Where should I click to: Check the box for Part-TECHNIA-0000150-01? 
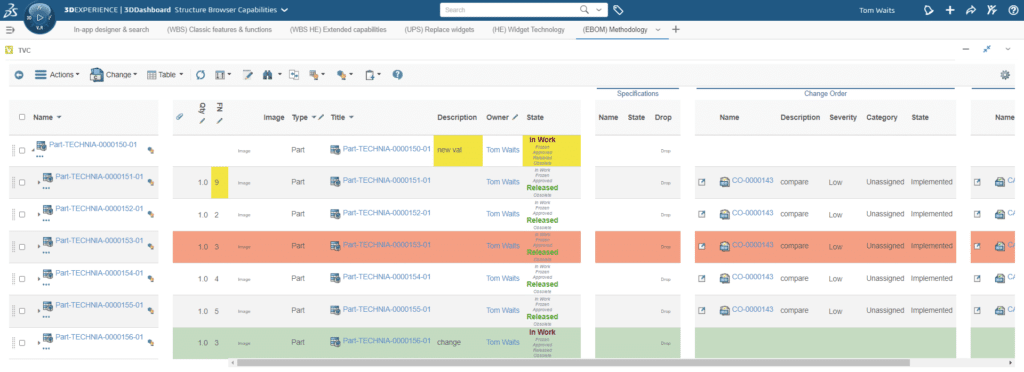pyautogui.click(x=22, y=151)
